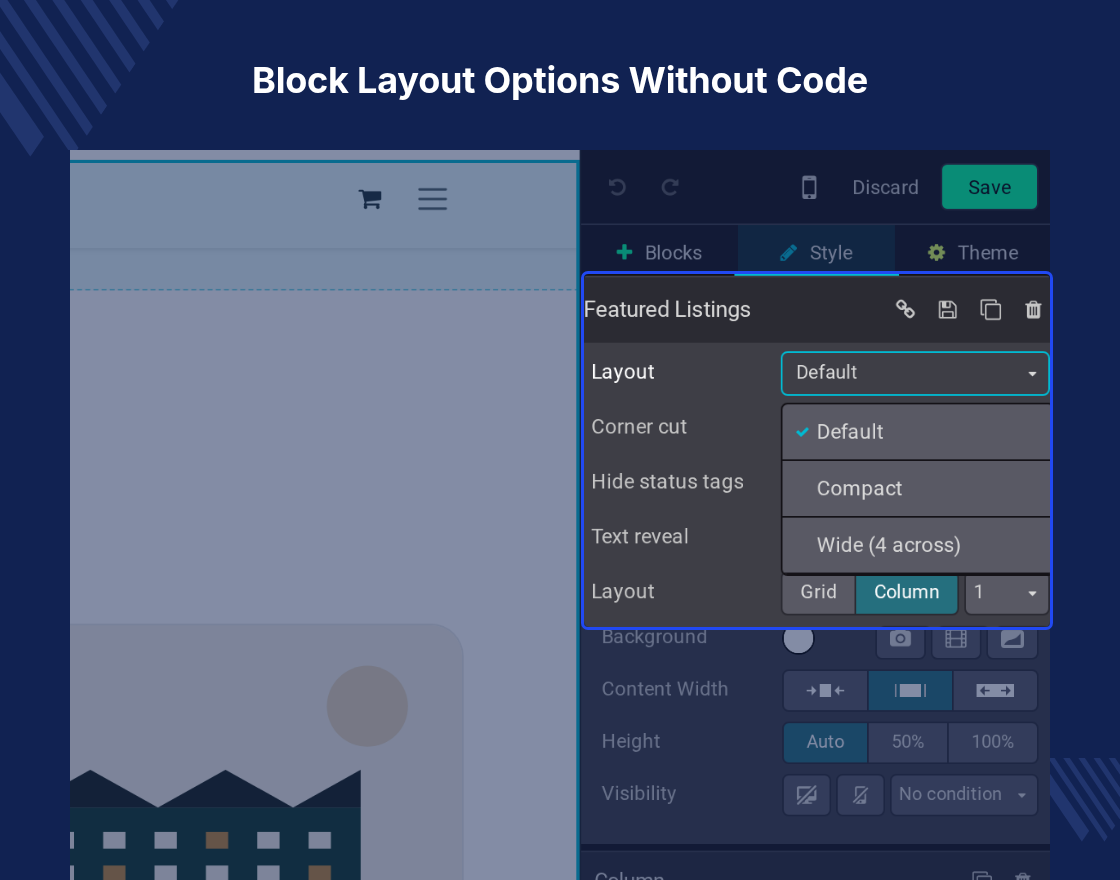Toggle hide-on-mobile visibility icon
1120x880 pixels.
point(860,795)
